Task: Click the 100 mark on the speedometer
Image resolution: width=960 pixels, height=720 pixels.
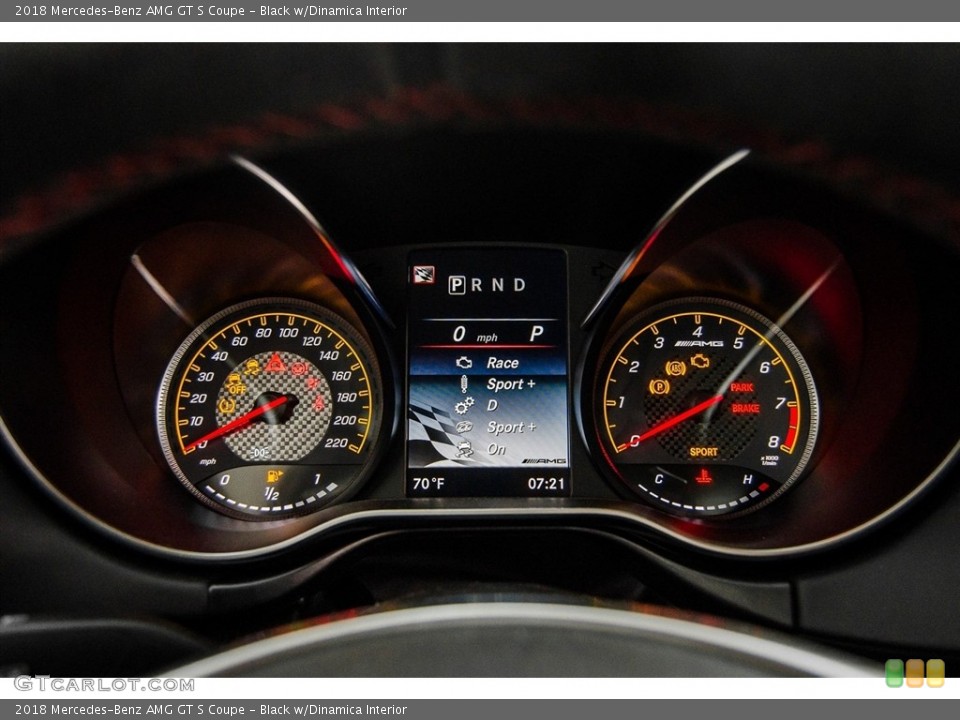Action: (x=288, y=332)
